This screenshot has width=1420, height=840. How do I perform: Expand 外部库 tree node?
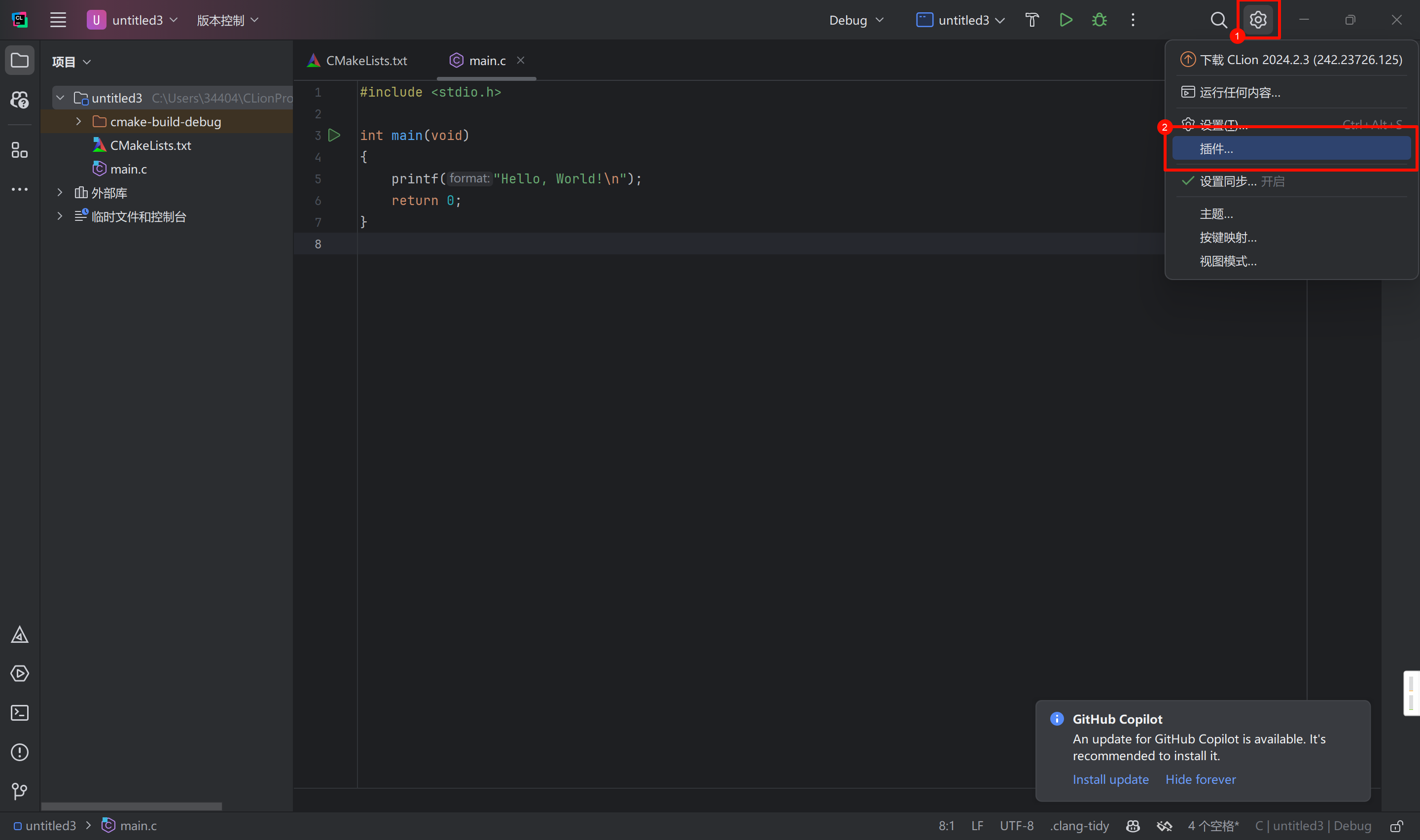point(60,192)
